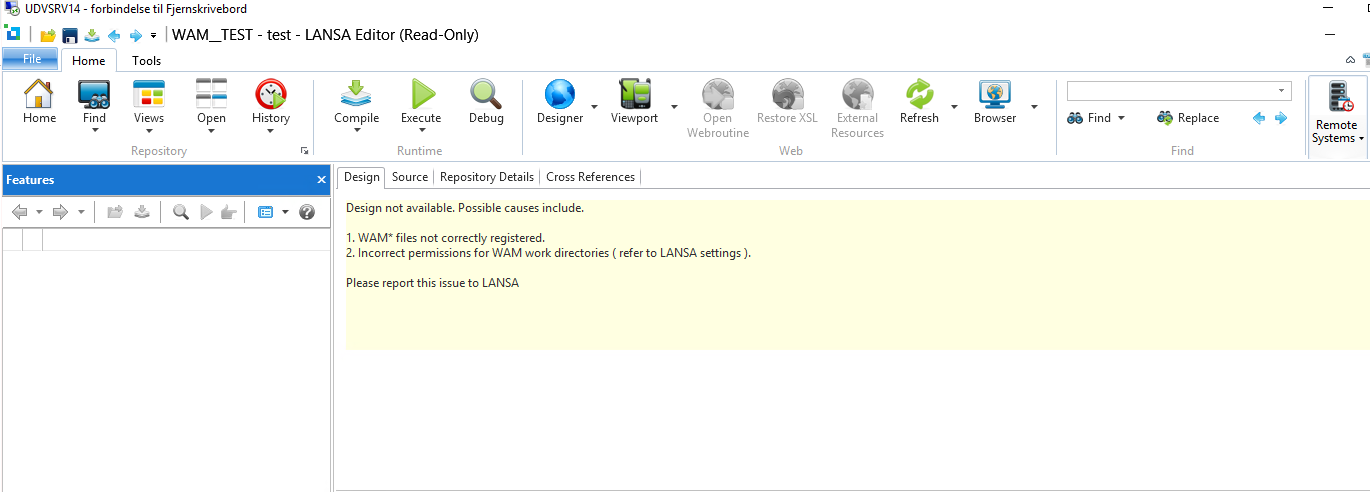Select the Design tab
Screen dimensions: 1370x492
pos(361,177)
